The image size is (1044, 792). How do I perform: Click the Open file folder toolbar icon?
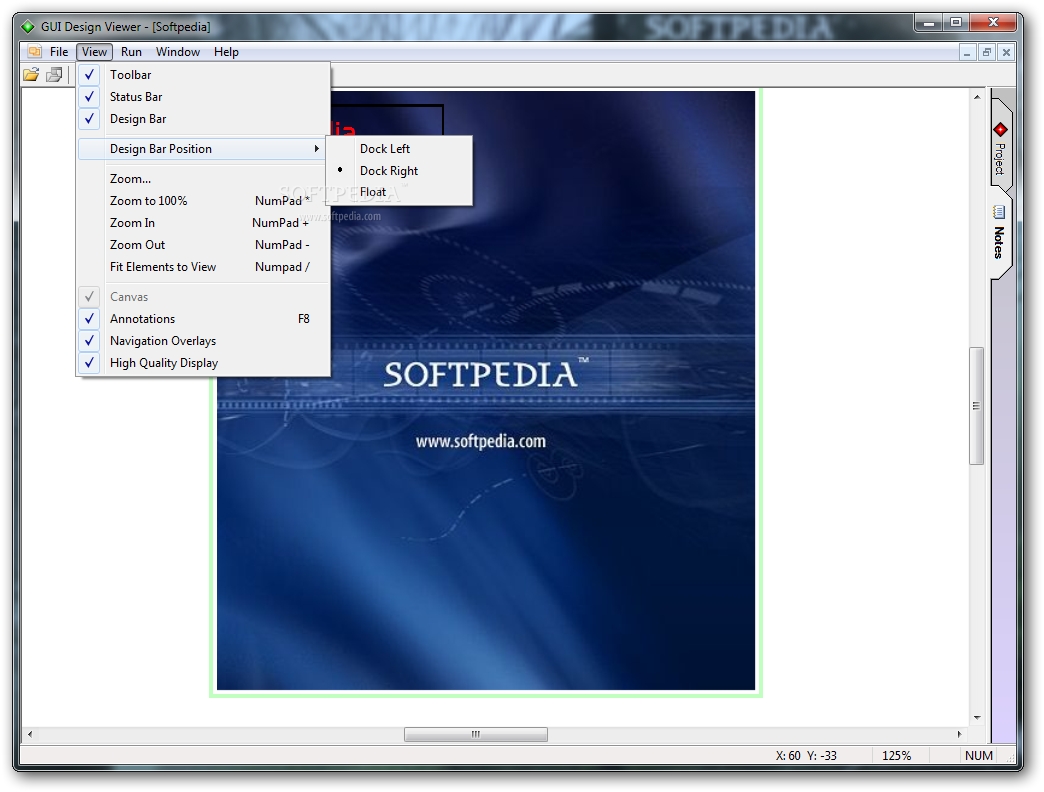point(31,75)
